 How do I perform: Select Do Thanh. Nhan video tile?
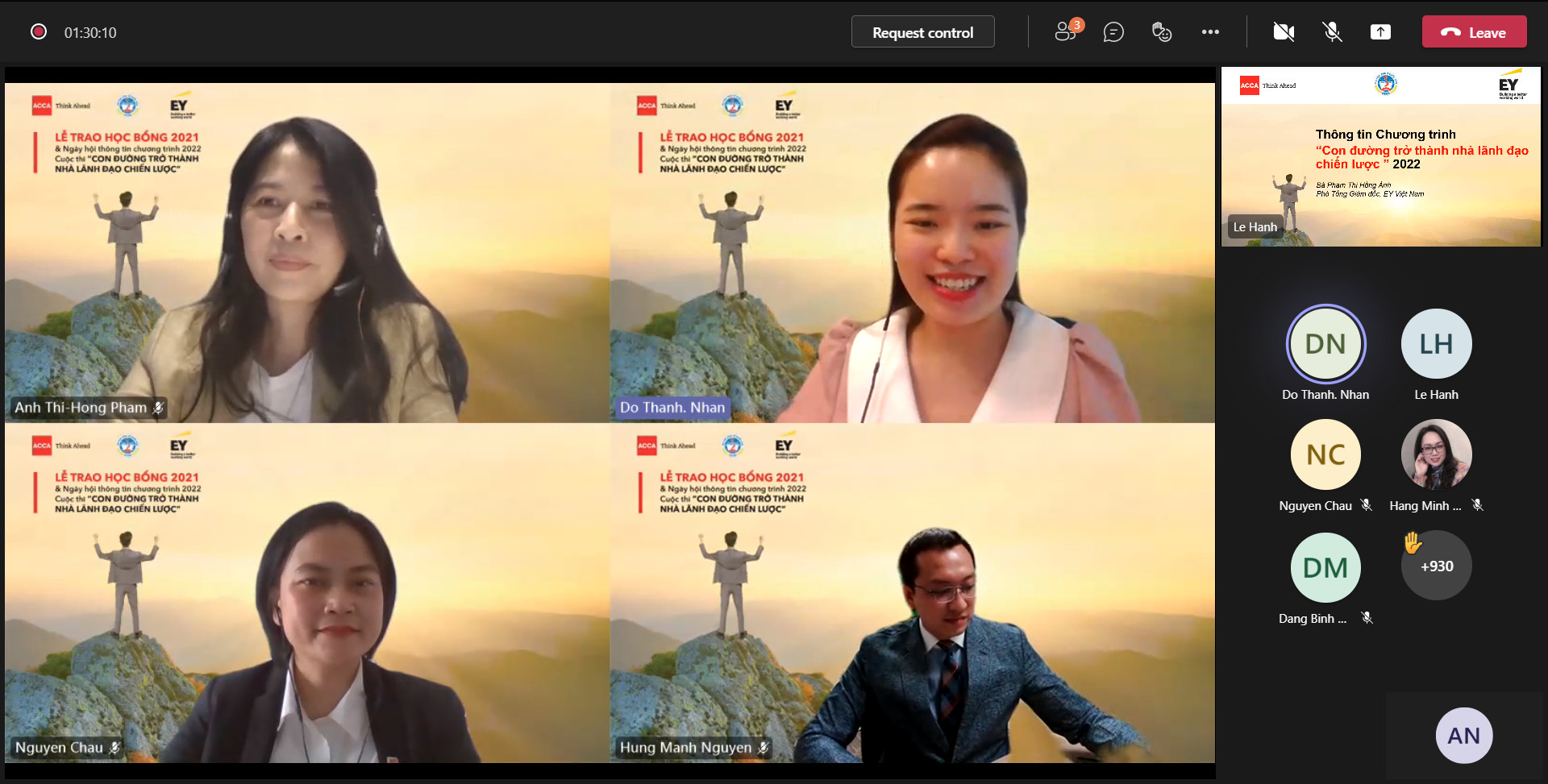[x=913, y=252]
